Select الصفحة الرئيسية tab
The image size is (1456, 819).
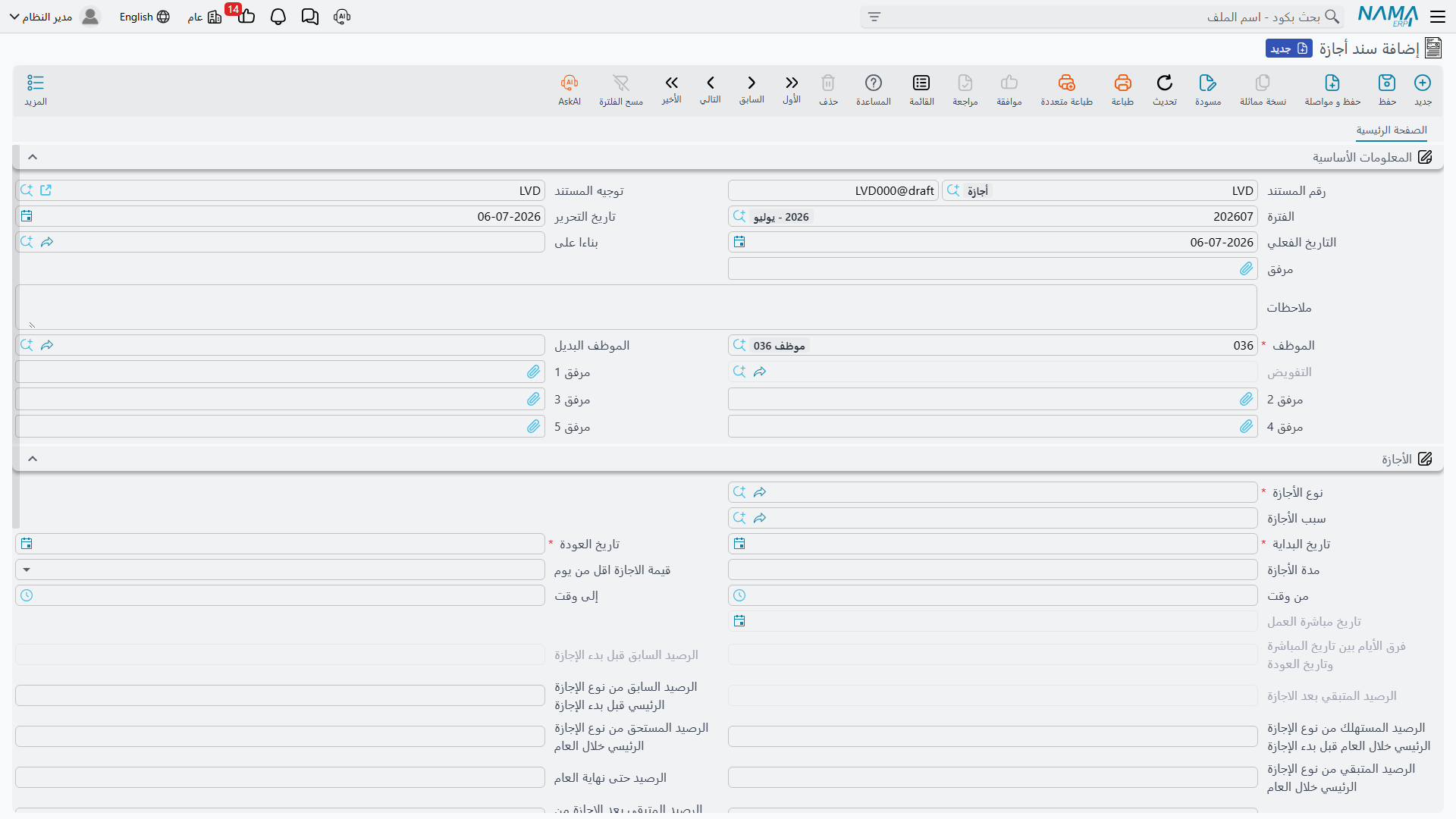click(1392, 130)
